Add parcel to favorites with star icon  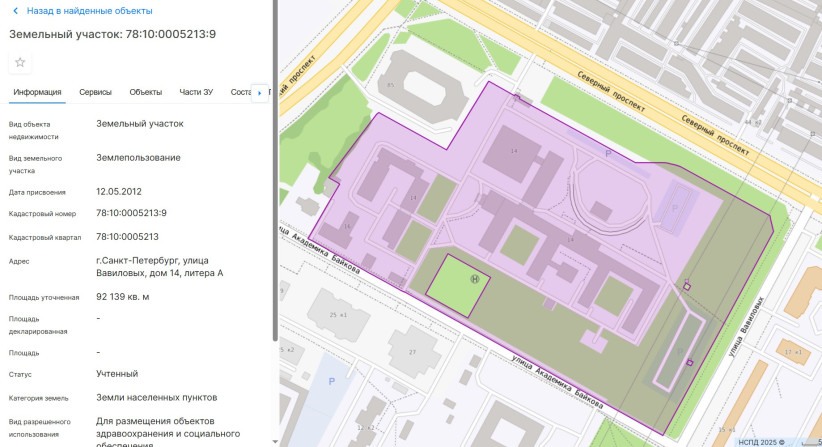point(20,62)
